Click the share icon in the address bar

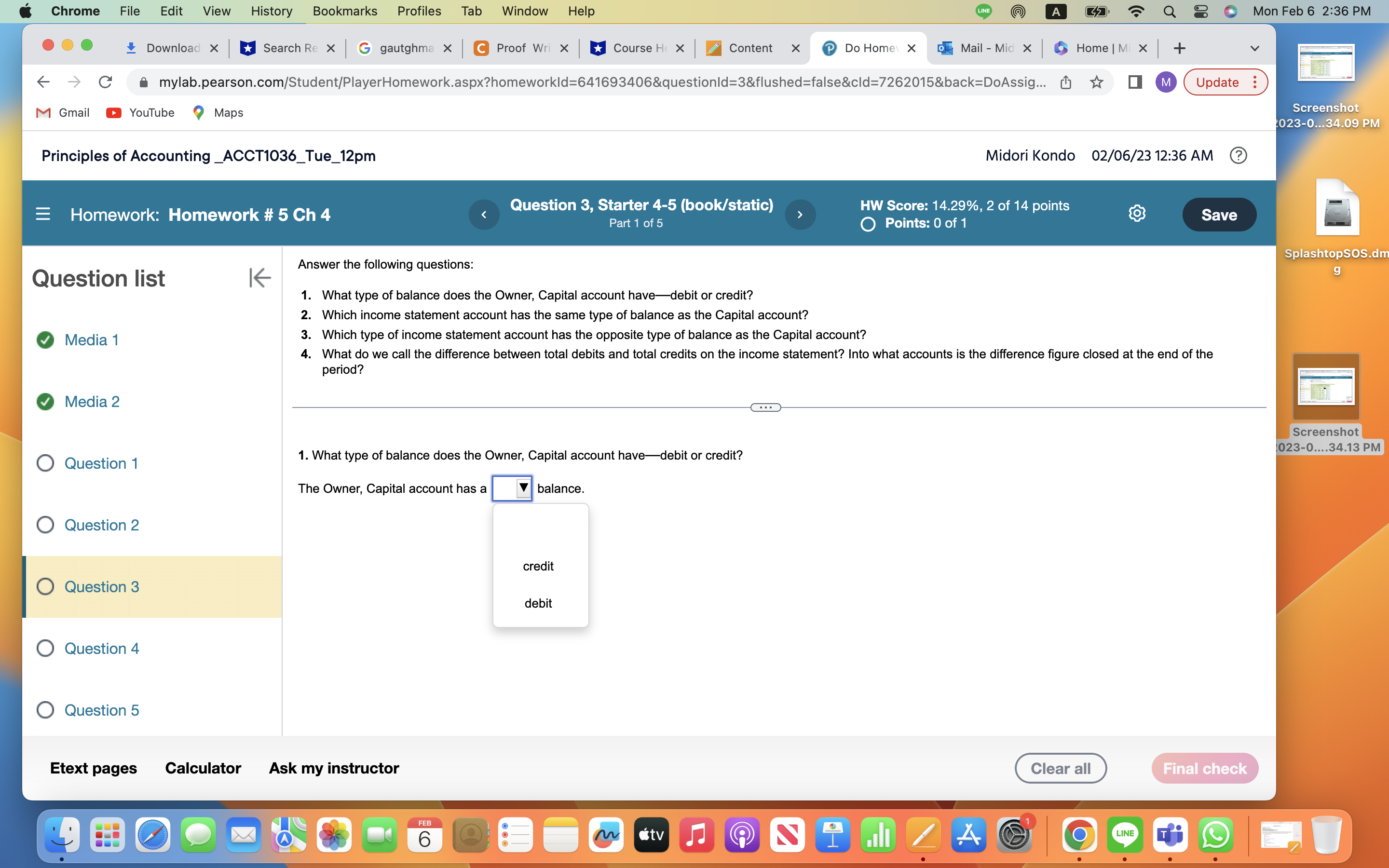tap(1066, 82)
